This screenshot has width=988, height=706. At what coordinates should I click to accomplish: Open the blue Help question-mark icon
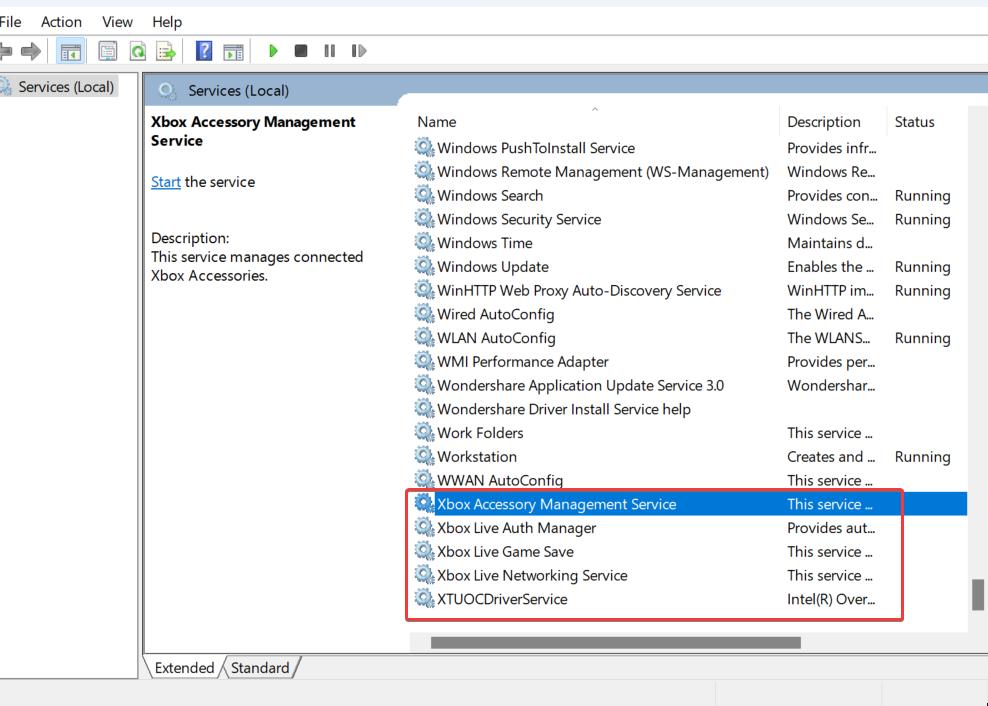click(x=204, y=51)
